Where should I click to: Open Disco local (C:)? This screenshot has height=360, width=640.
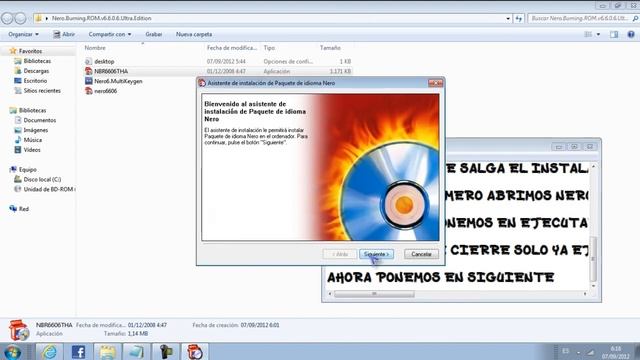click(x=42, y=179)
